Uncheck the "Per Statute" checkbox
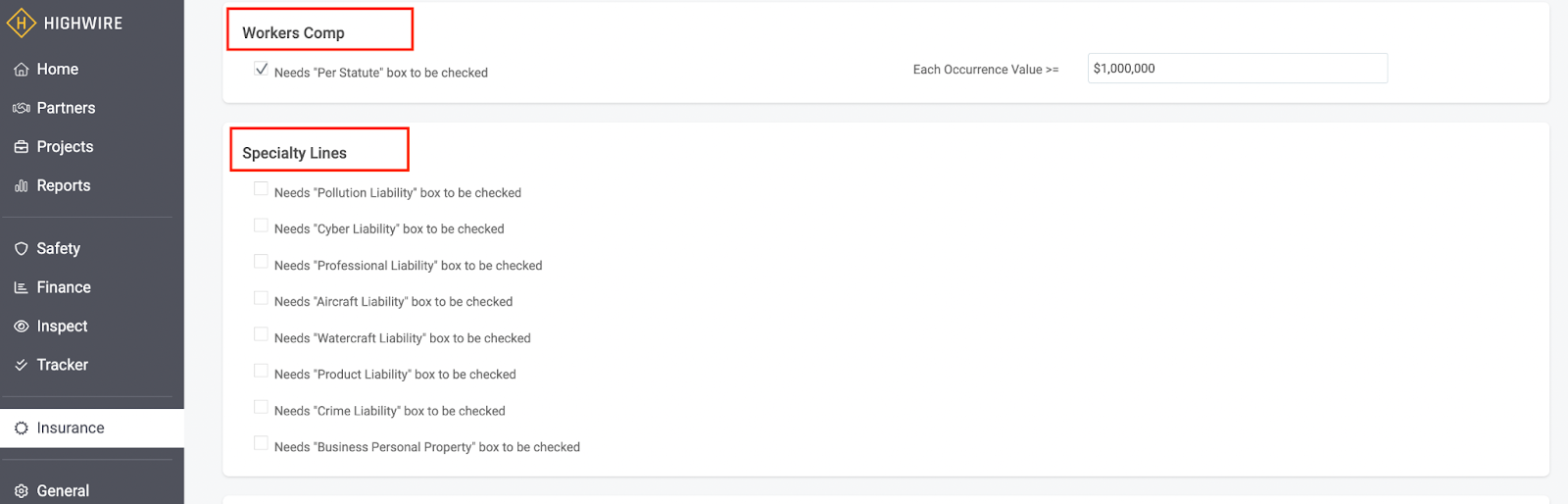 pos(261,69)
